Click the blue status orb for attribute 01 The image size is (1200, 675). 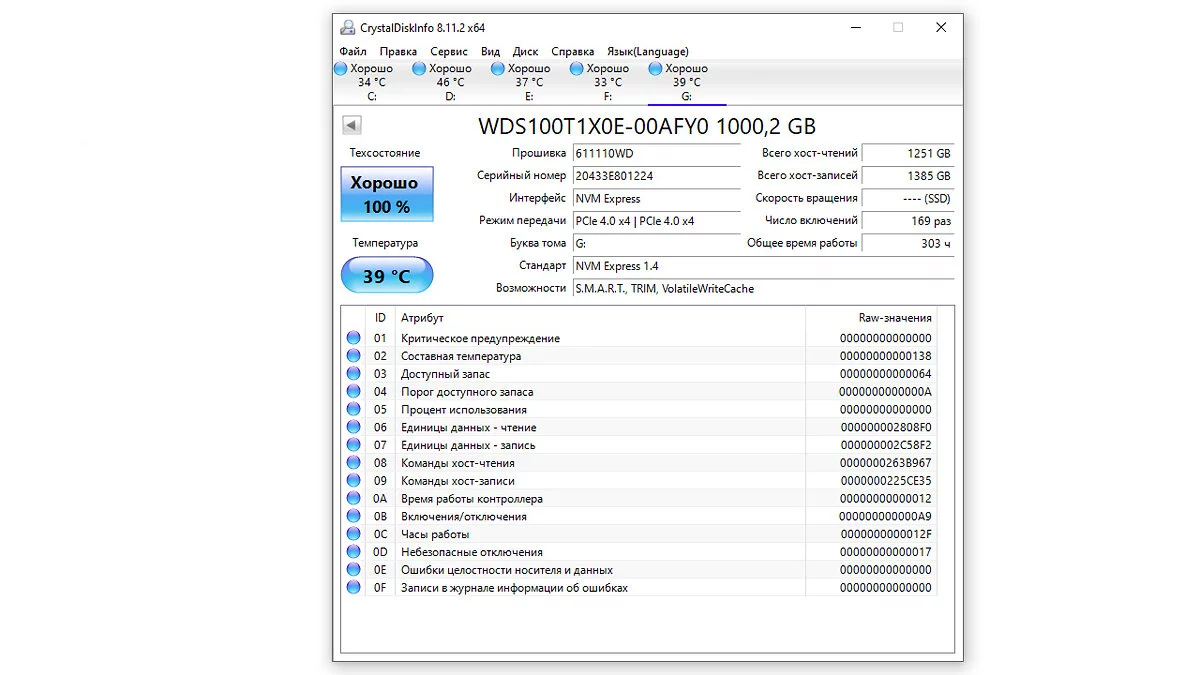(x=353, y=338)
